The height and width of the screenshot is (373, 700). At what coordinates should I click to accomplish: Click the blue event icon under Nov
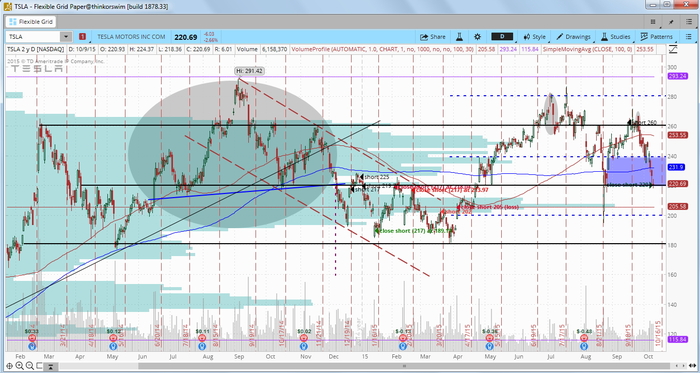(x=304, y=346)
